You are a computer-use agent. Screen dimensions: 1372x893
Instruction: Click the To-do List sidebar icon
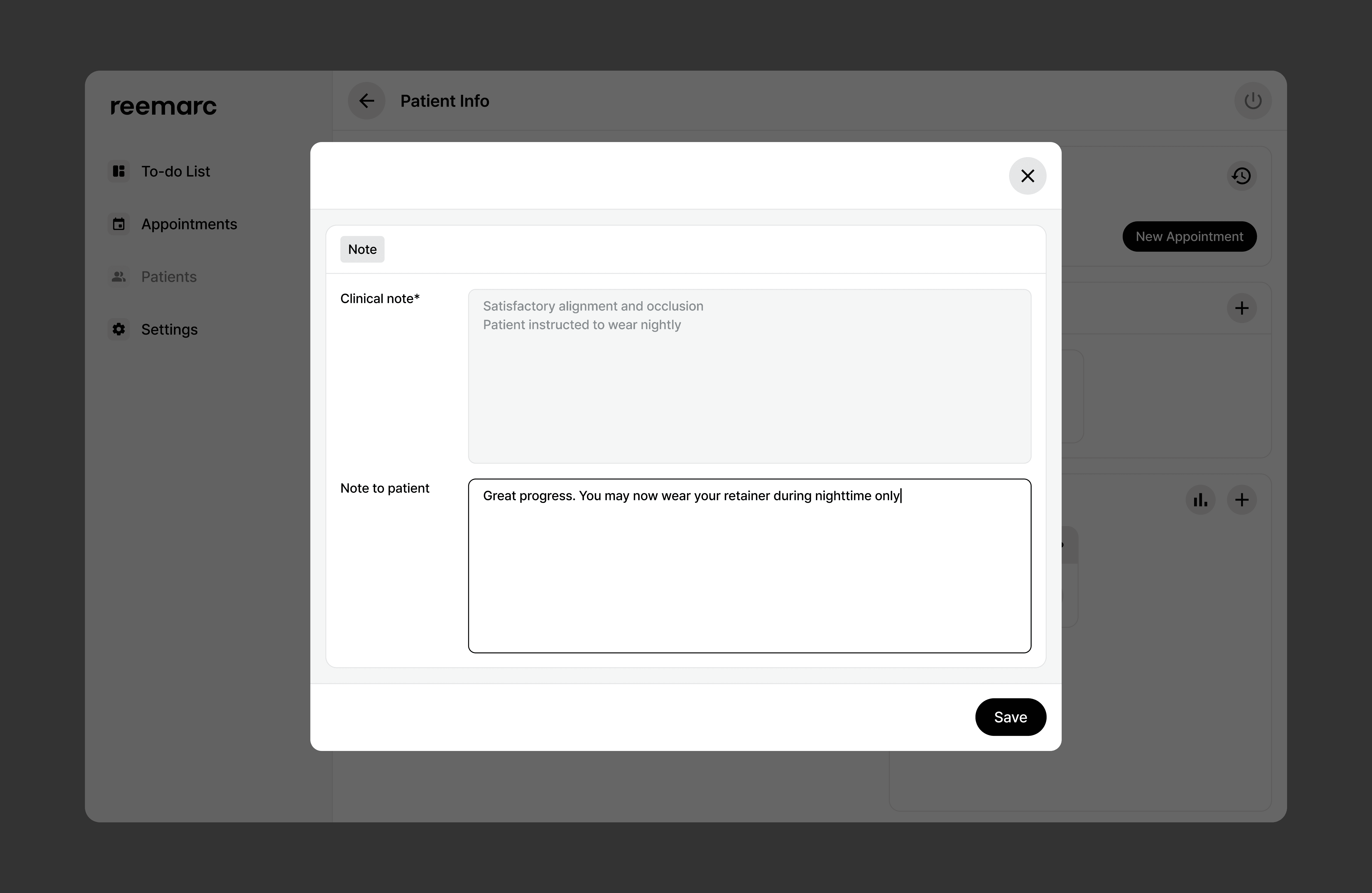(119, 171)
